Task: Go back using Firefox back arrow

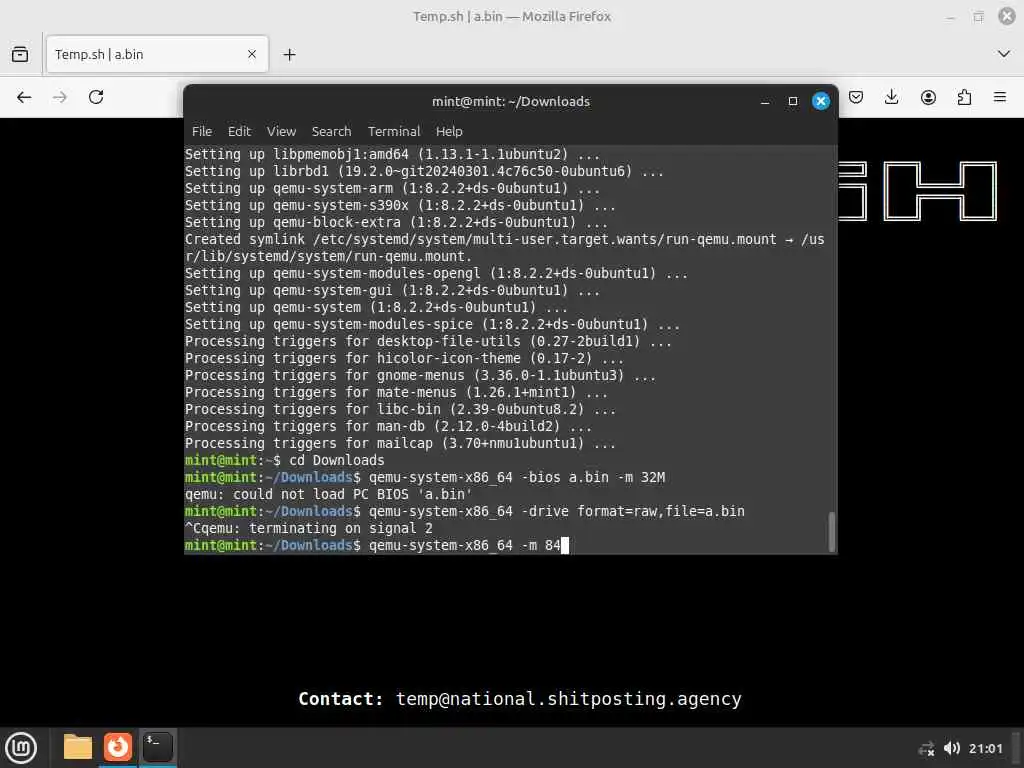Action: 24,97
